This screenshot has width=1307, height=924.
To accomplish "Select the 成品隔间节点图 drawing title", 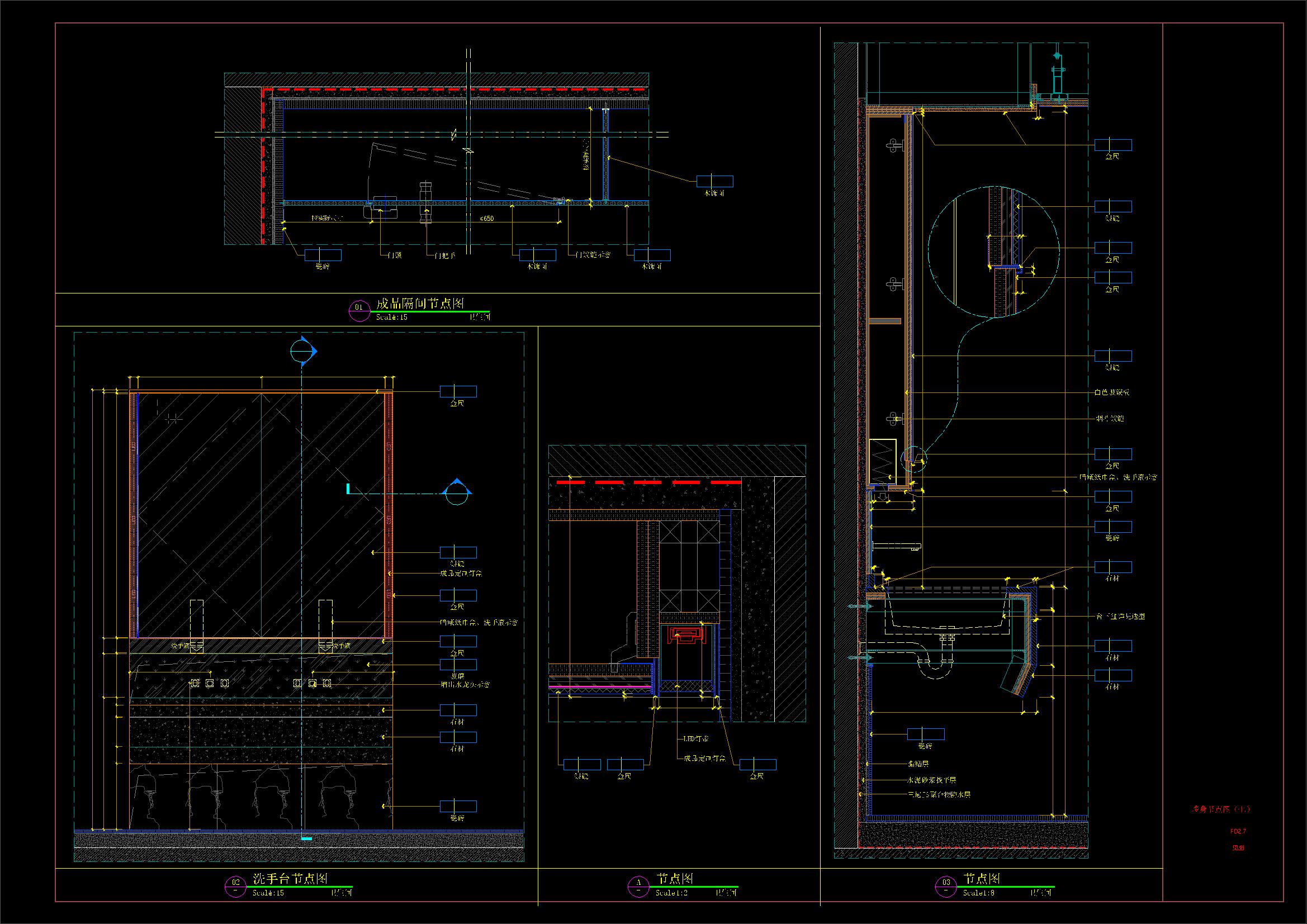I will point(420,304).
